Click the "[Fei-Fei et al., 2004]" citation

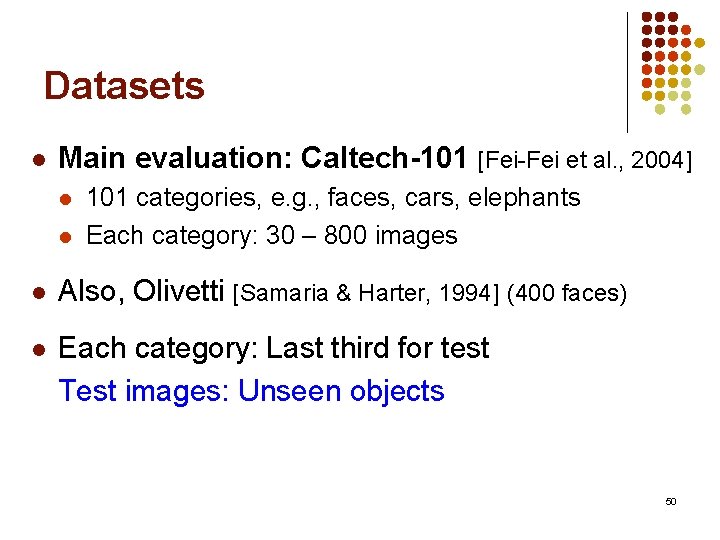(x=586, y=159)
